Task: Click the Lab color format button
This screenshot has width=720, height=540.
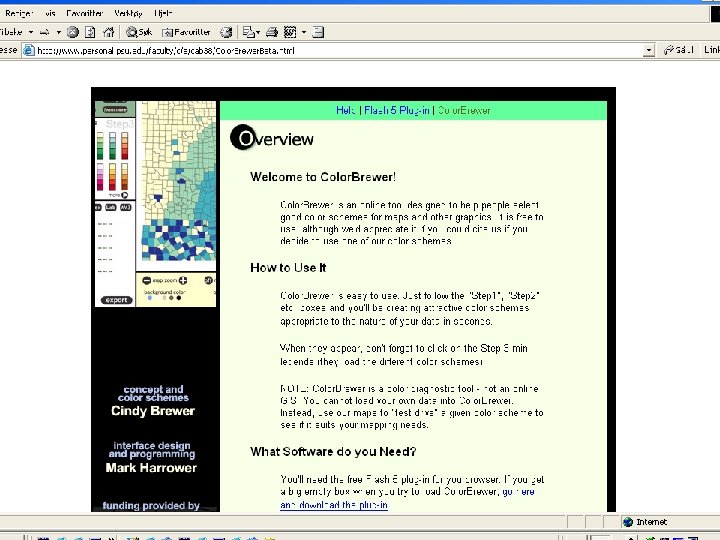Action: (x=110, y=208)
